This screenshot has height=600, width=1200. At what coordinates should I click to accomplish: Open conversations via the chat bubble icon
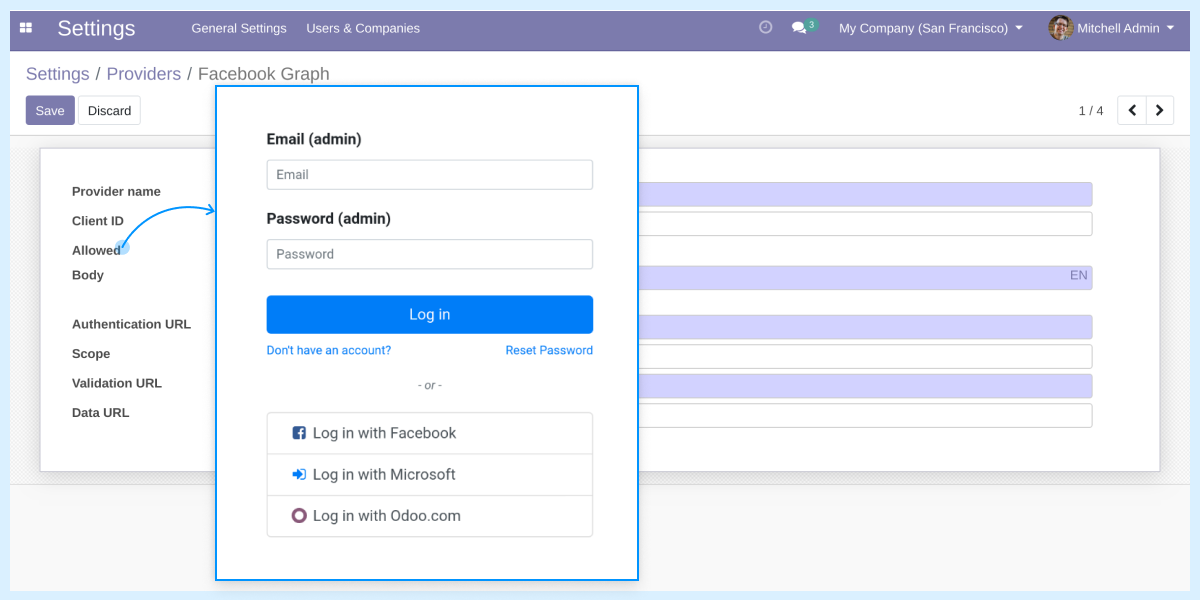coord(799,28)
